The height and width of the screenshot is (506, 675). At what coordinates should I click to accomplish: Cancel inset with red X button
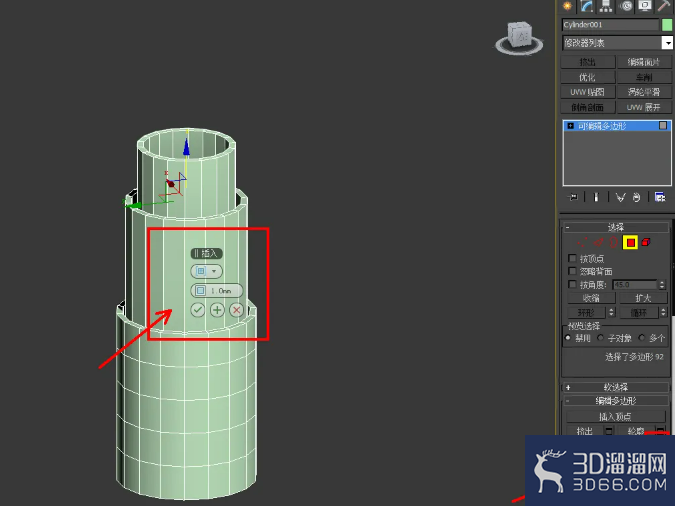(236, 310)
